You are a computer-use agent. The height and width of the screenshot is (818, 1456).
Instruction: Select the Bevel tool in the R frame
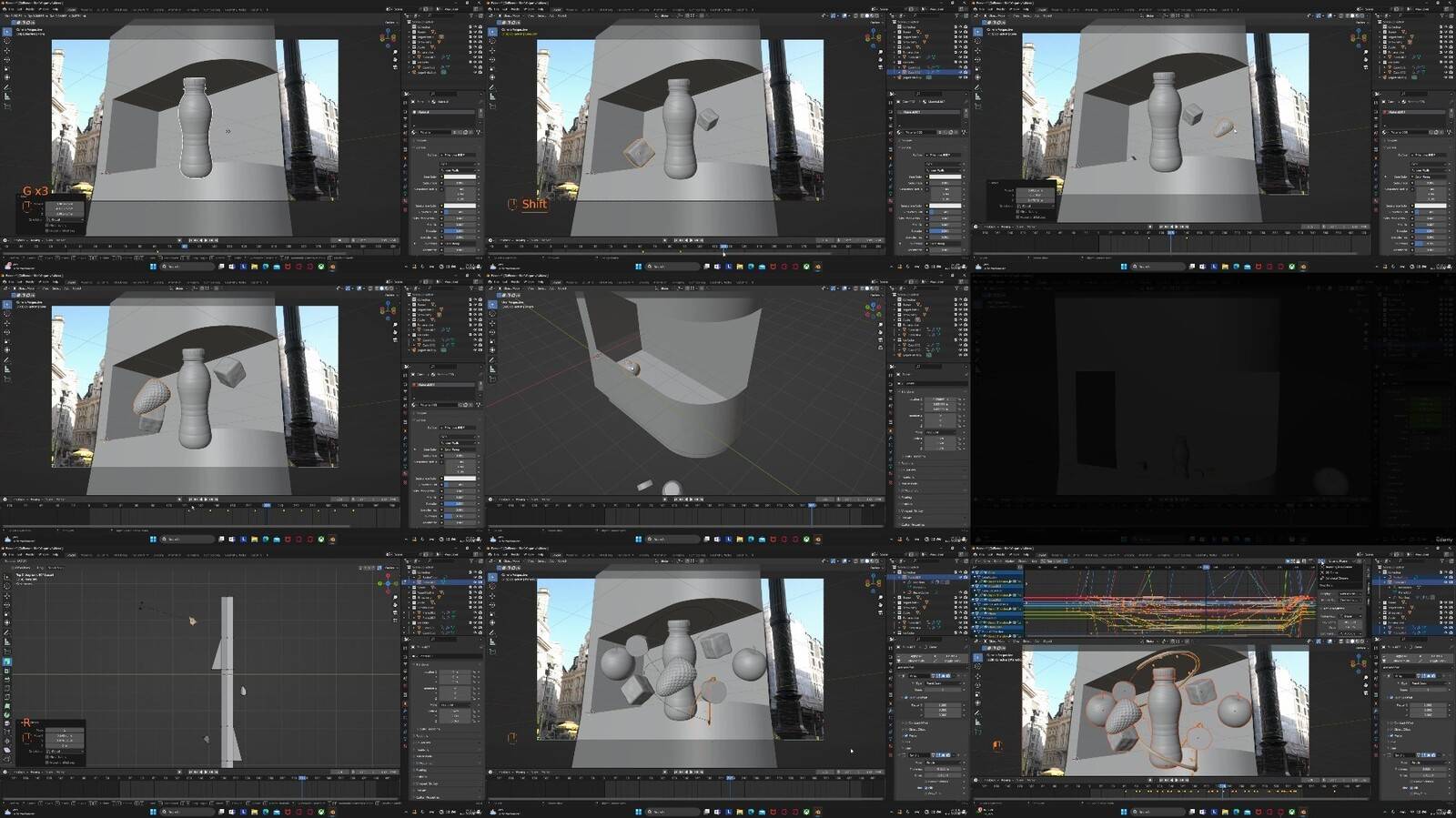coord(6,680)
